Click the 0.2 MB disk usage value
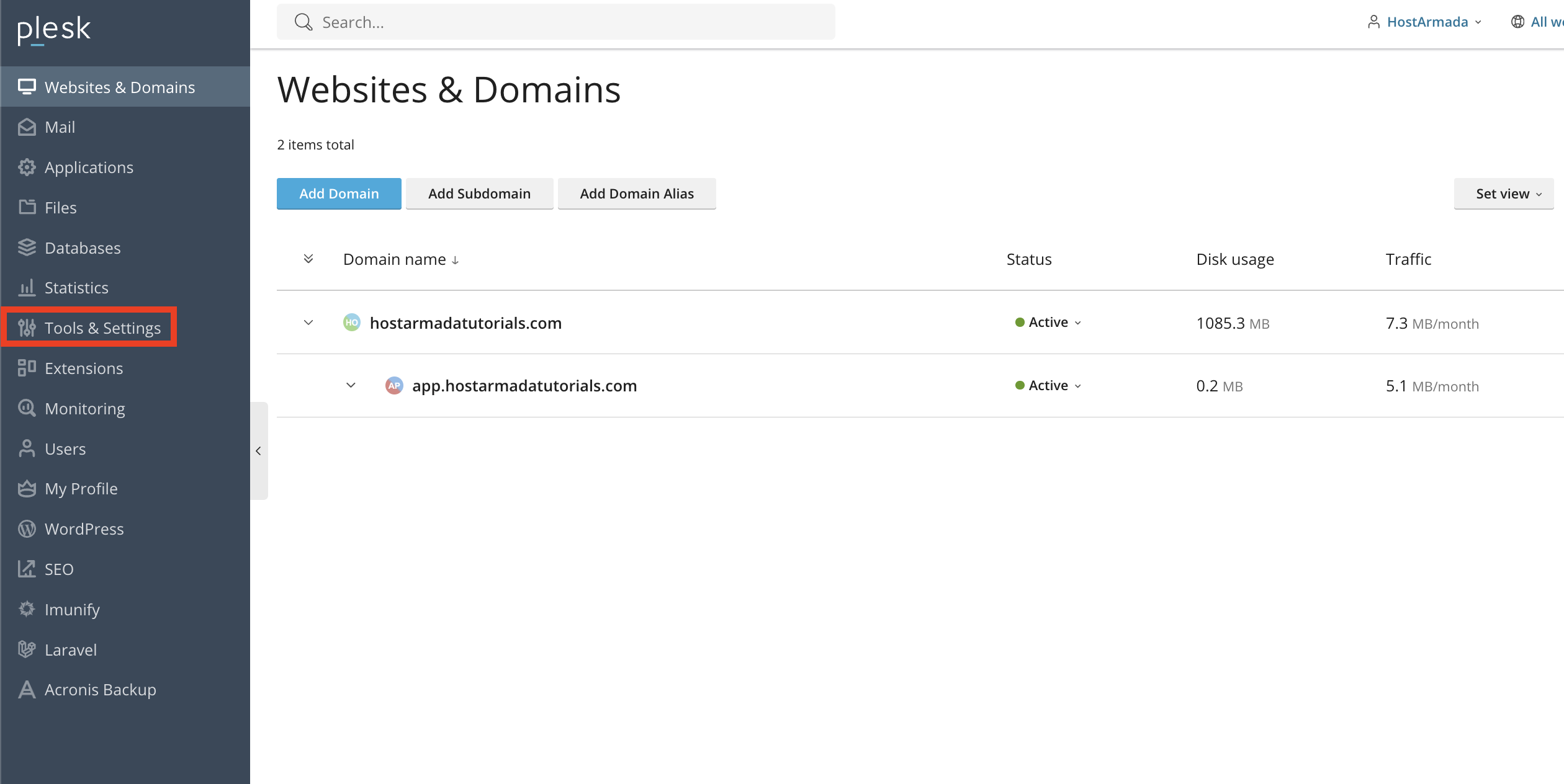 pos(1219,386)
